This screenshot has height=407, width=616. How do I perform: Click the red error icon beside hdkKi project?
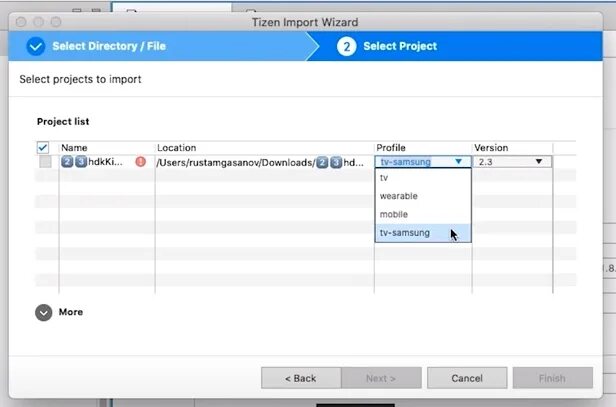coord(140,161)
